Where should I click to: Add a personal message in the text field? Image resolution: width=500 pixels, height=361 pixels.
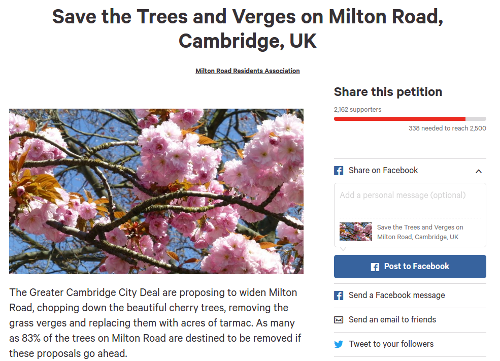(x=410, y=199)
